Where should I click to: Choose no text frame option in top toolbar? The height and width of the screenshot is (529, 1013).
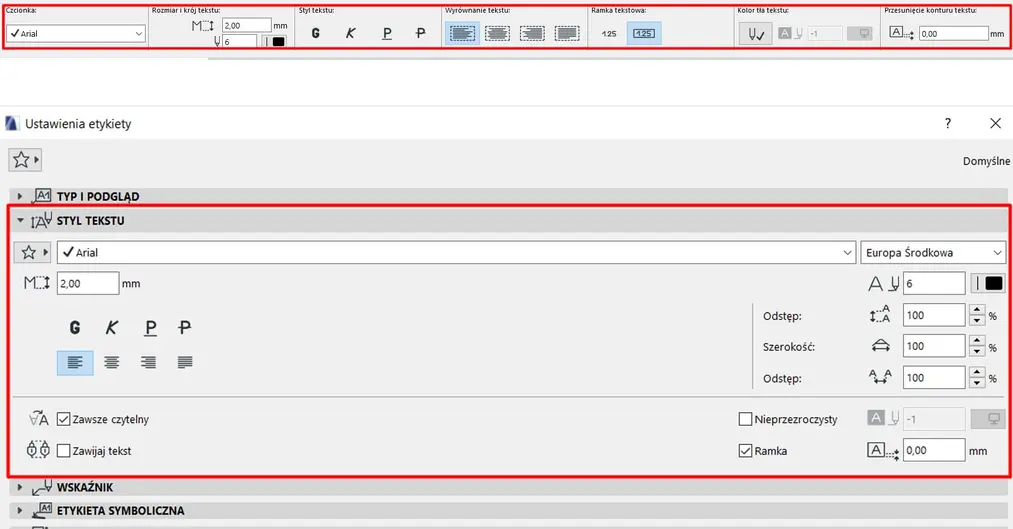click(609, 34)
